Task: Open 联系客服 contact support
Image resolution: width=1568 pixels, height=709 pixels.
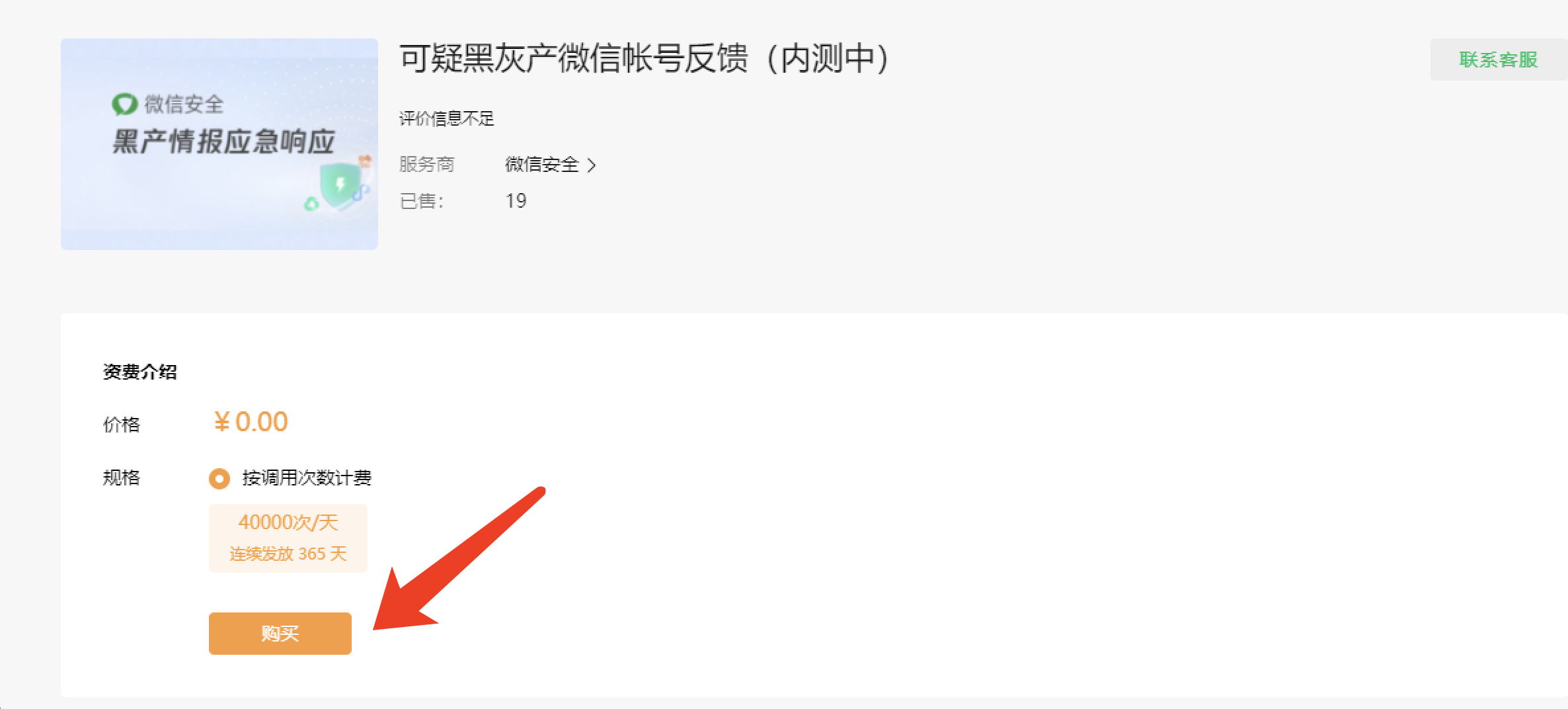Action: click(1499, 60)
